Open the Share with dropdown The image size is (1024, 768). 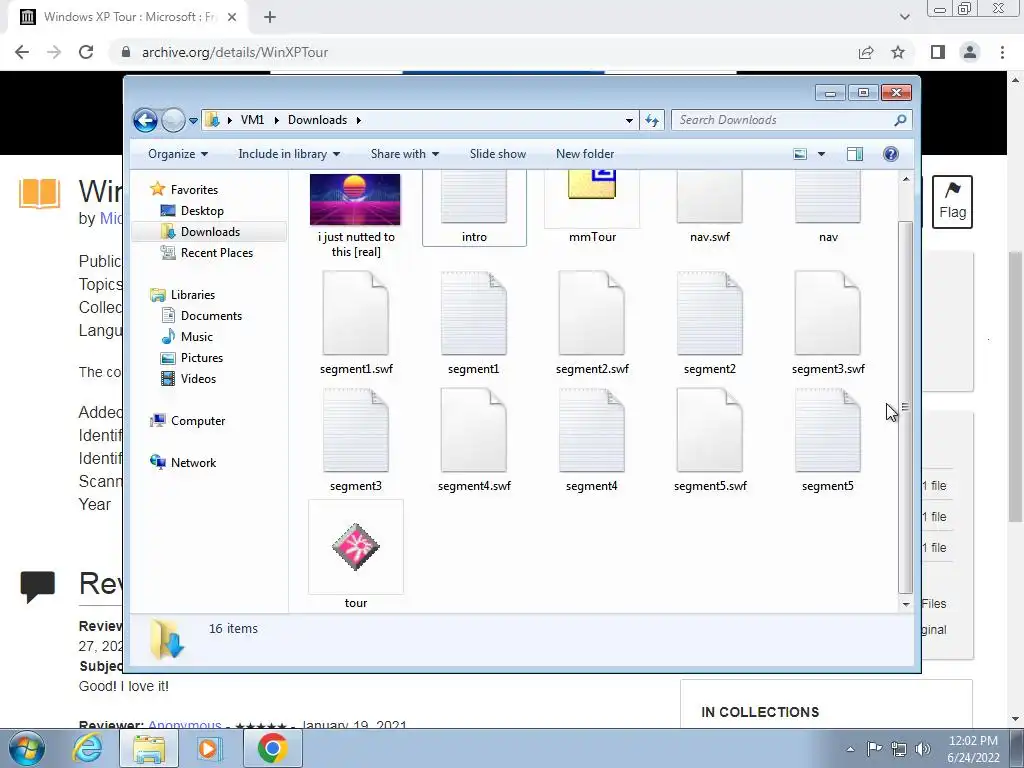(x=405, y=154)
